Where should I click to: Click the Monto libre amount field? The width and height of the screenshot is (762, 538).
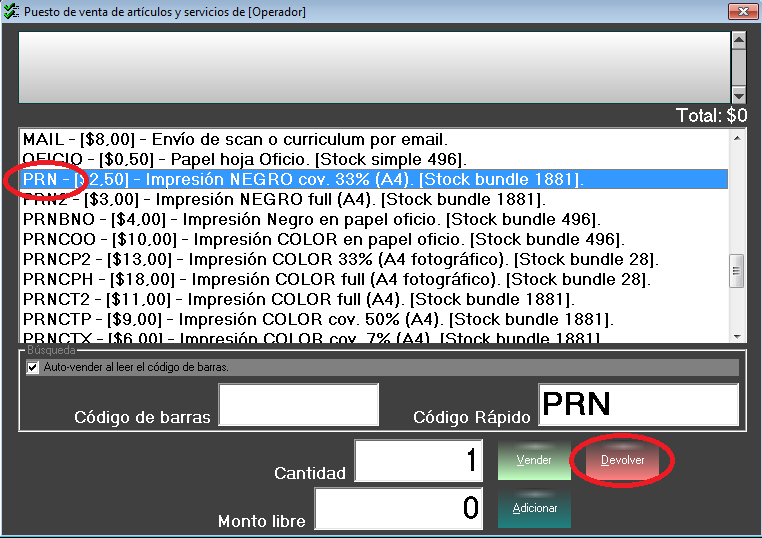[398, 508]
